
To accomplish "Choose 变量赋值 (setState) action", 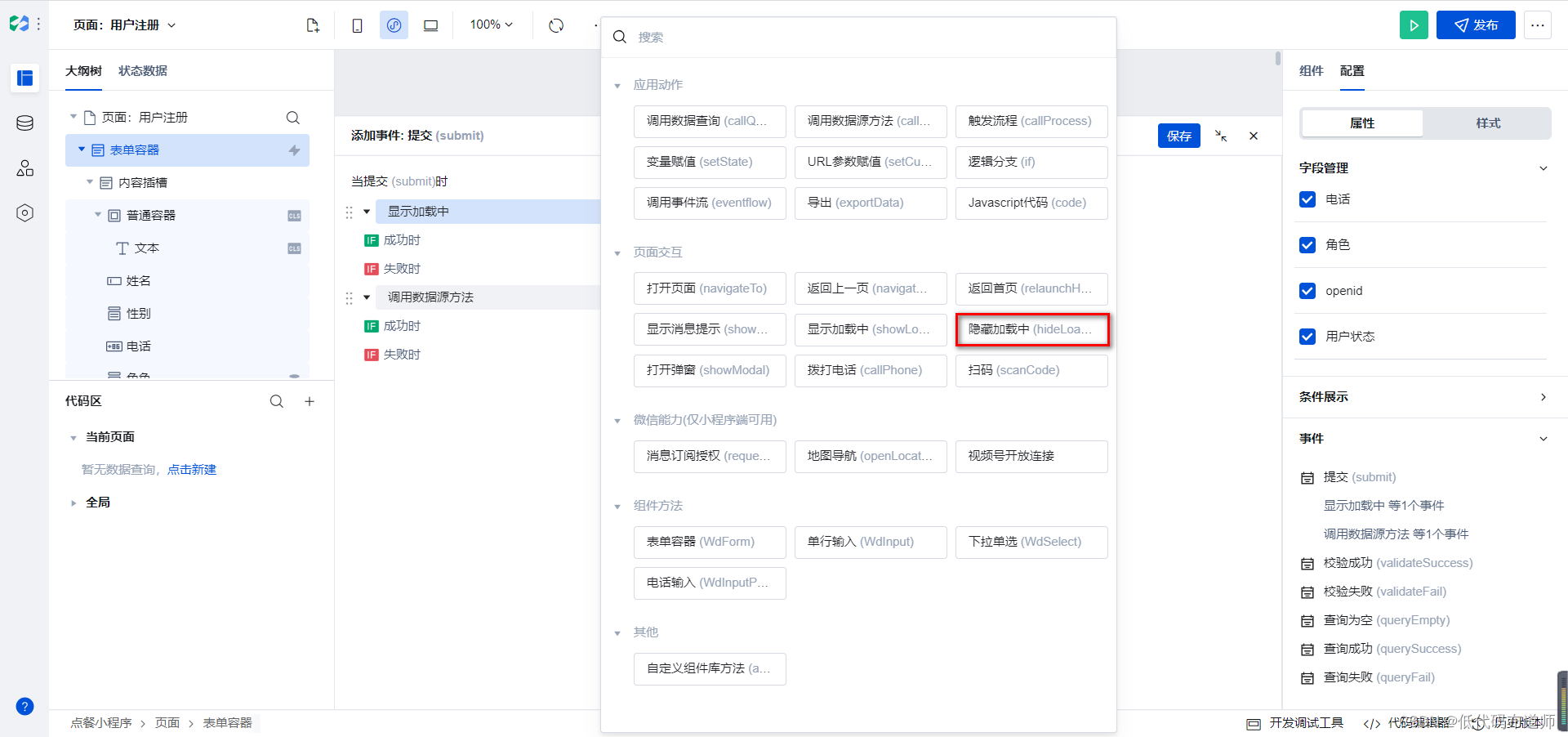I will point(710,162).
